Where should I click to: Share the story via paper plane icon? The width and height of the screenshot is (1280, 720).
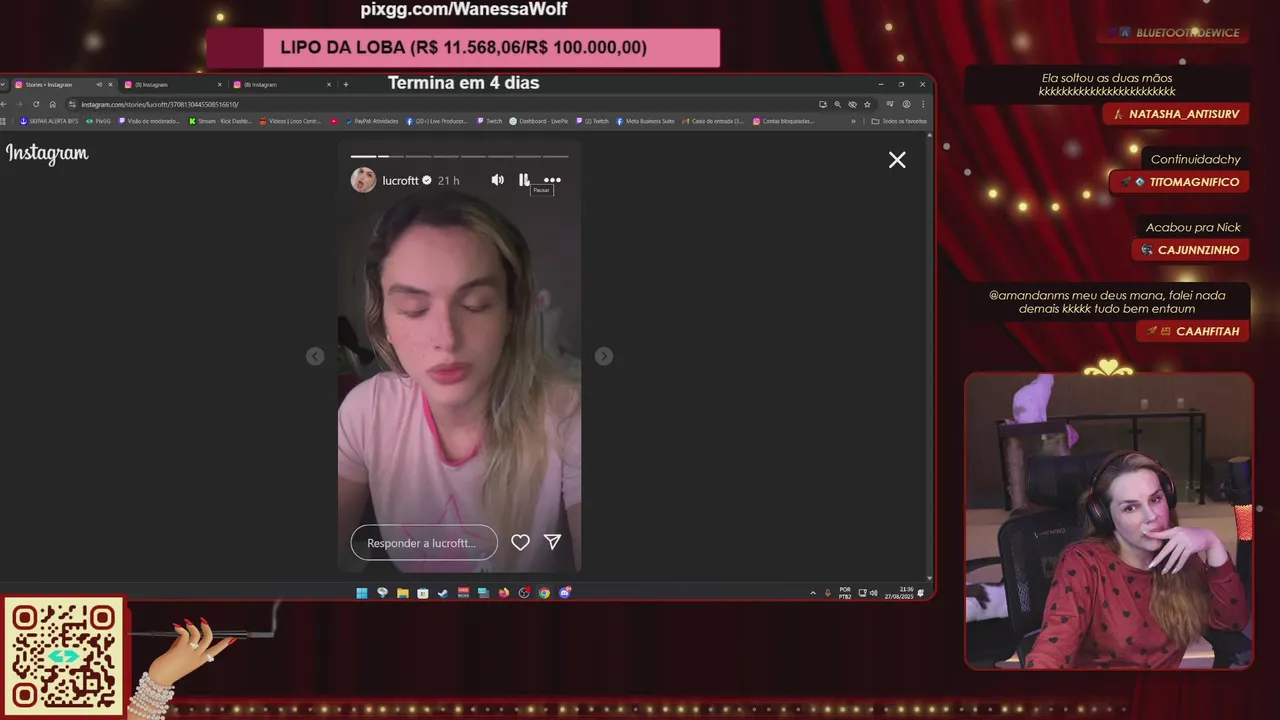coord(552,542)
